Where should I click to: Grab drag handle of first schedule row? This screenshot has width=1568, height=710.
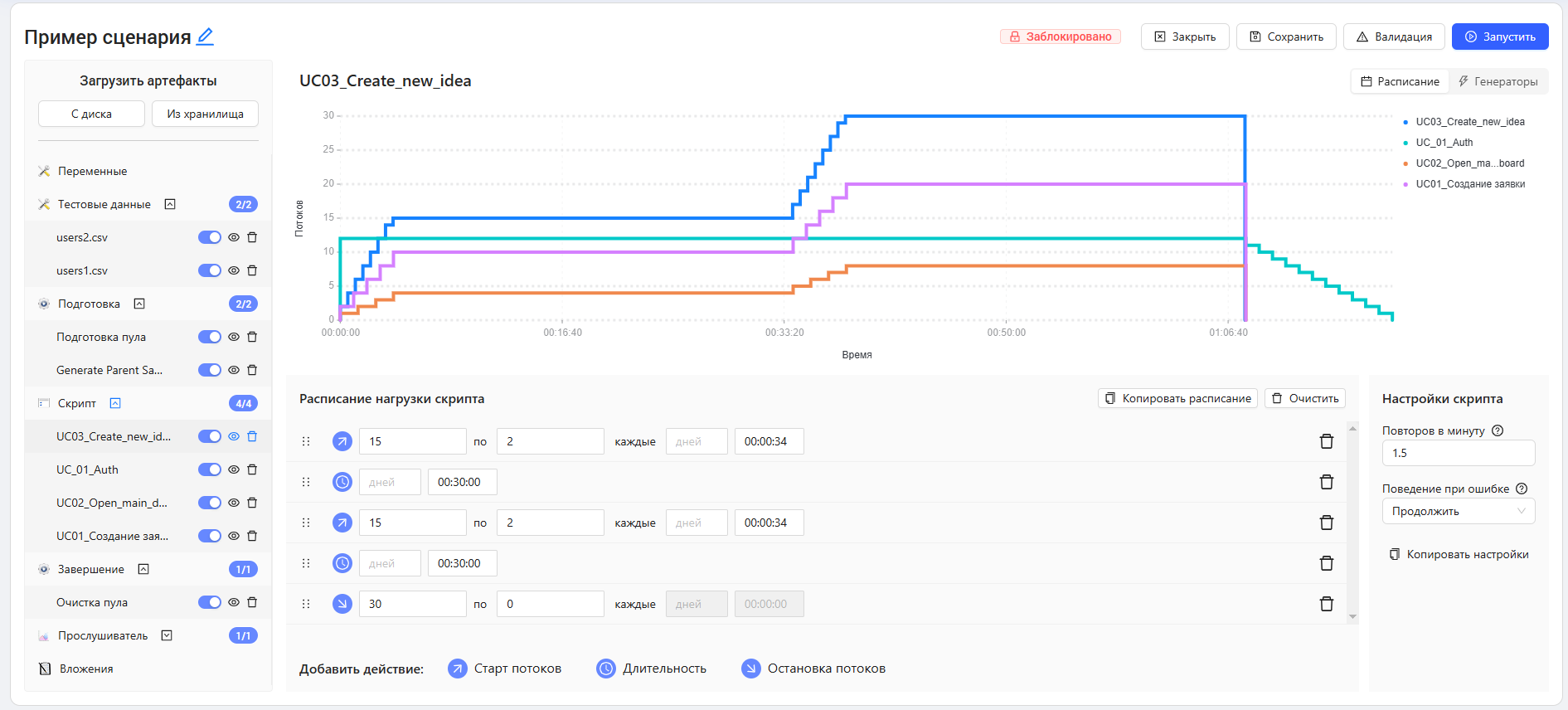pyautogui.click(x=306, y=441)
